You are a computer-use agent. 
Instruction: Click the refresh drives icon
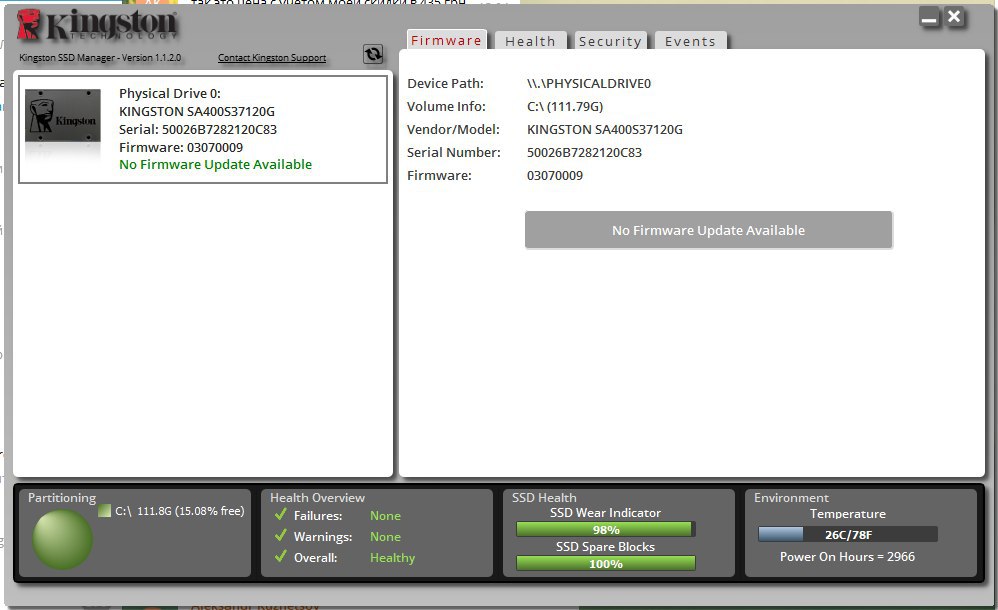pyautogui.click(x=373, y=54)
